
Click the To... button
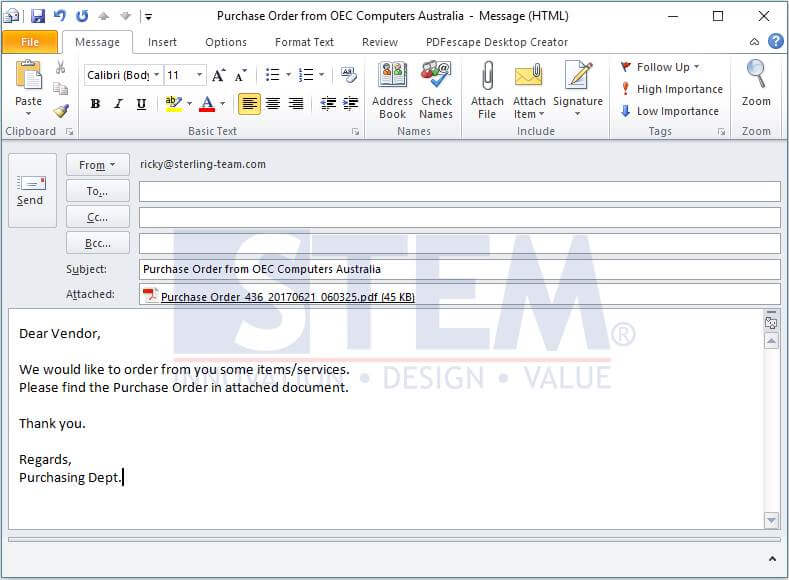point(98,191)
